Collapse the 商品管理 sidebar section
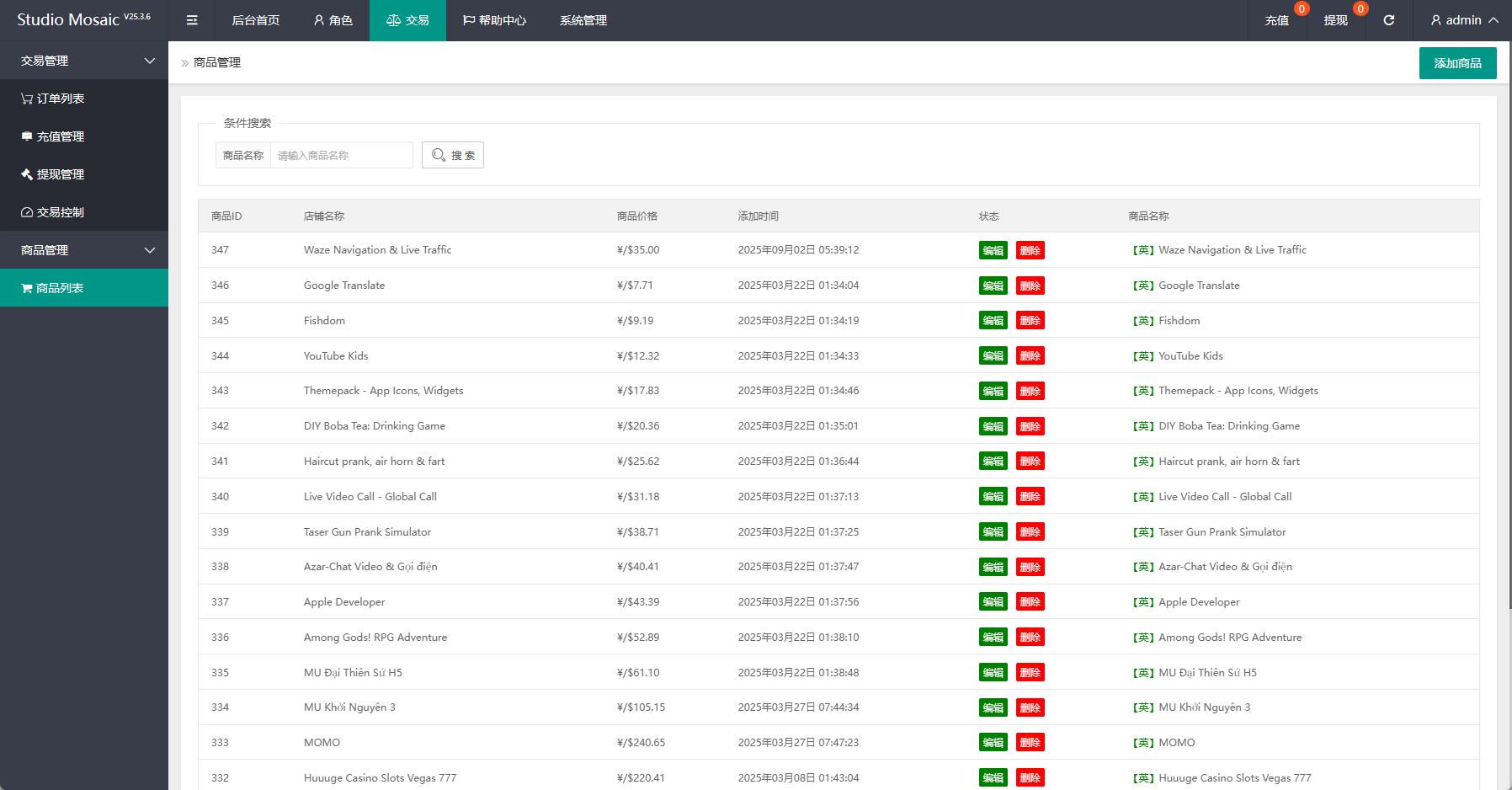1512x790 pixels. (x=84, y=250)
